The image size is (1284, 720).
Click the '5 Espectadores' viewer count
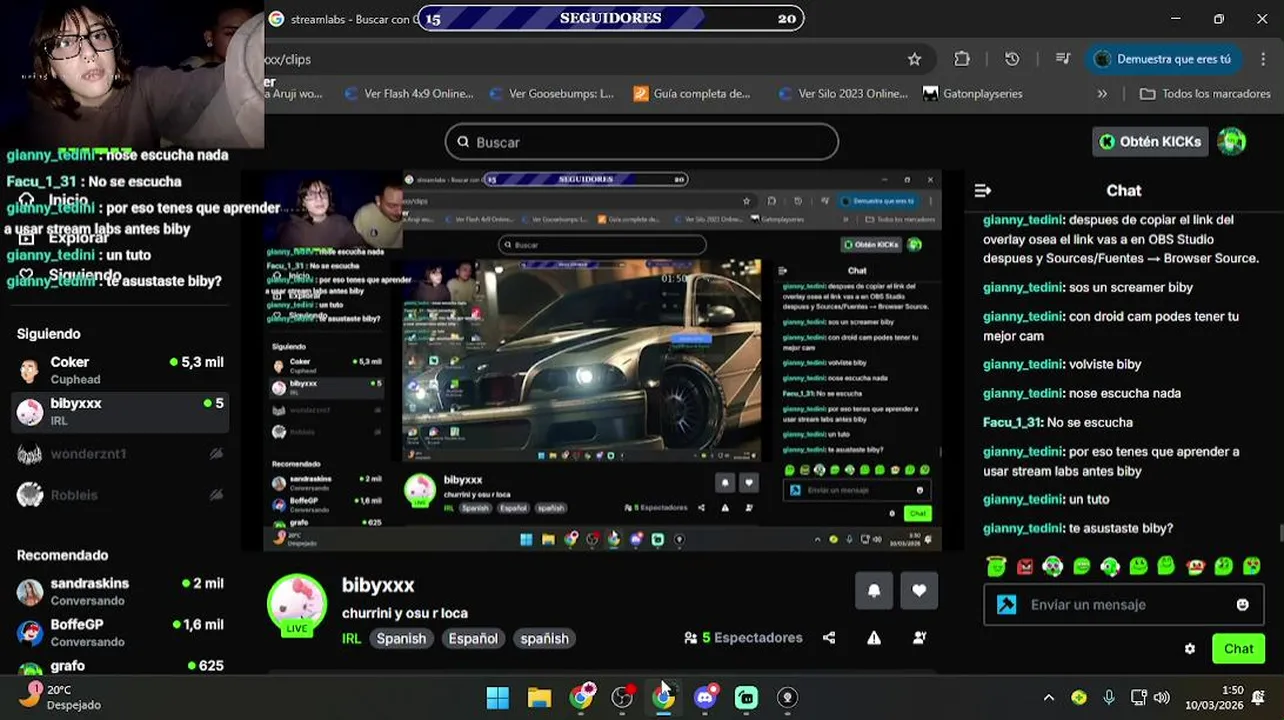[743, 638]
